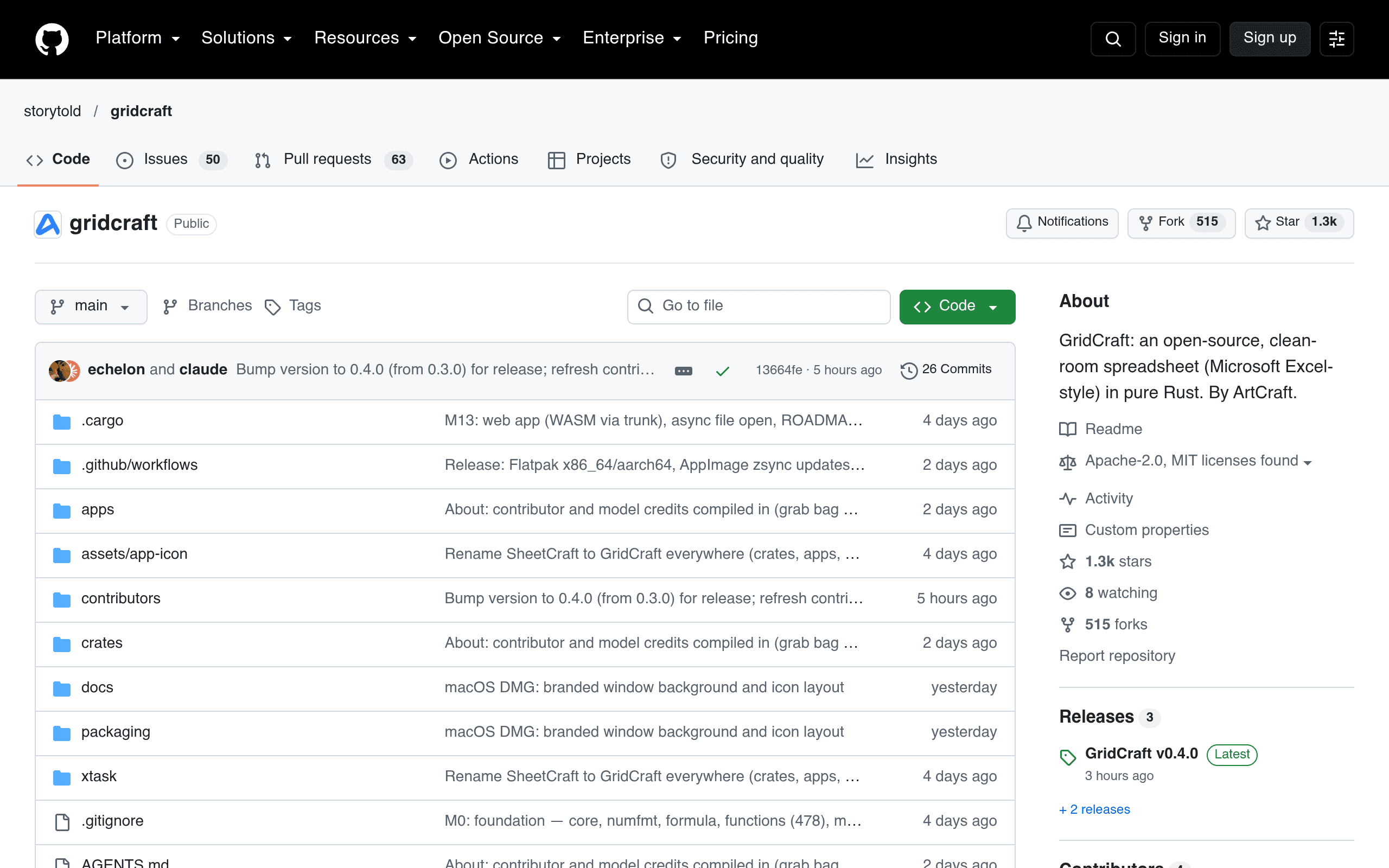Open the .cargo folder icon
Viewport: 1389px width, 868px height.
[x=61, y=422]
